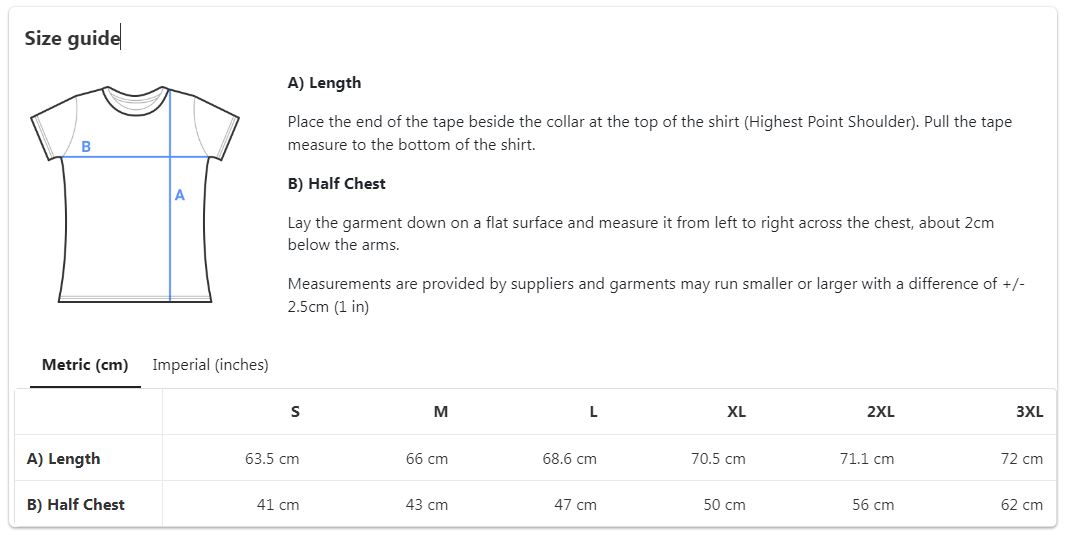Viewport: 1067px width, 536px height.
Task: Select the L column header
Action: (593, 412)
